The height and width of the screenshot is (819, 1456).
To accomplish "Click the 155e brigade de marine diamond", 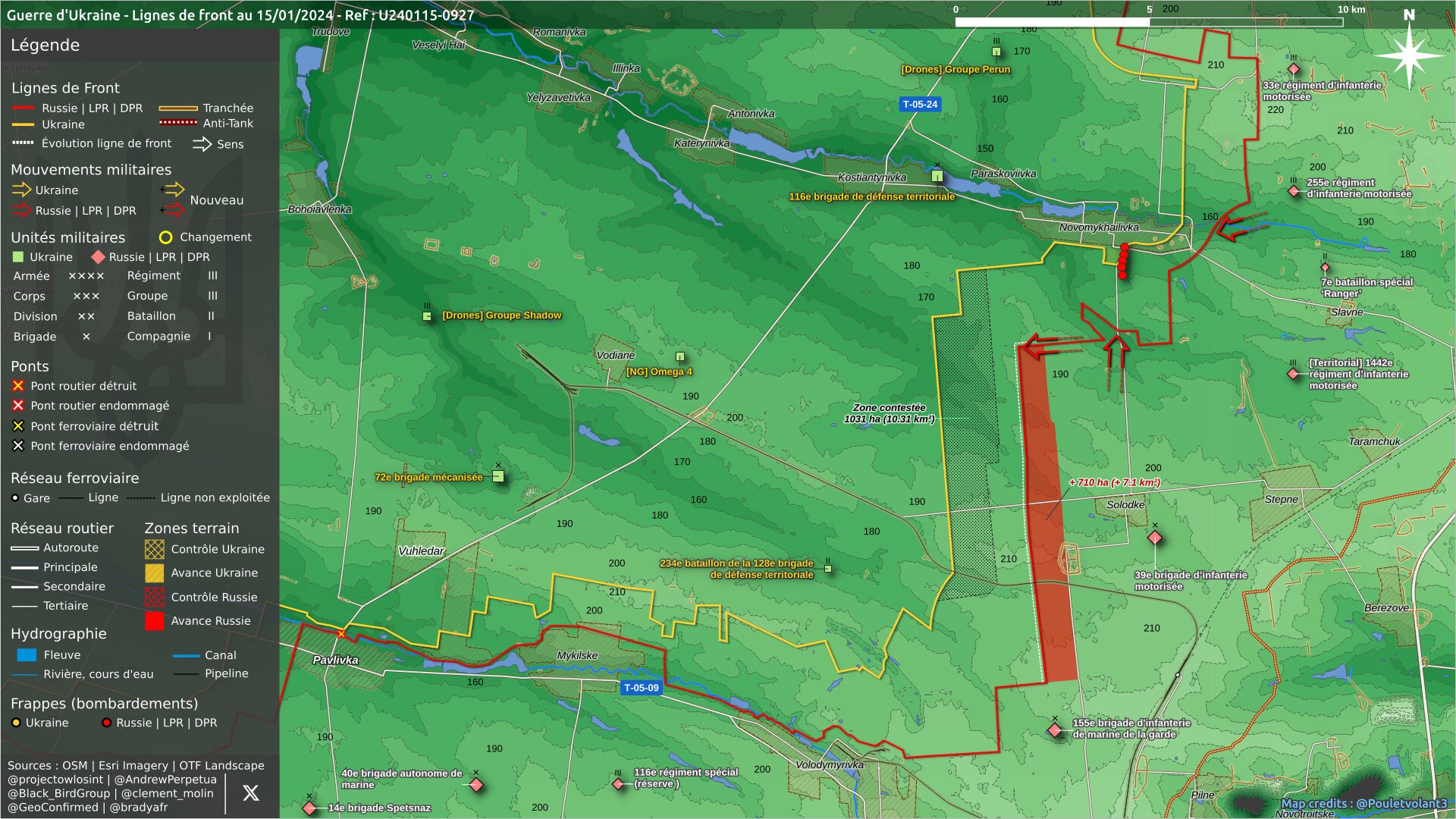I will (x=1055, y=730).
